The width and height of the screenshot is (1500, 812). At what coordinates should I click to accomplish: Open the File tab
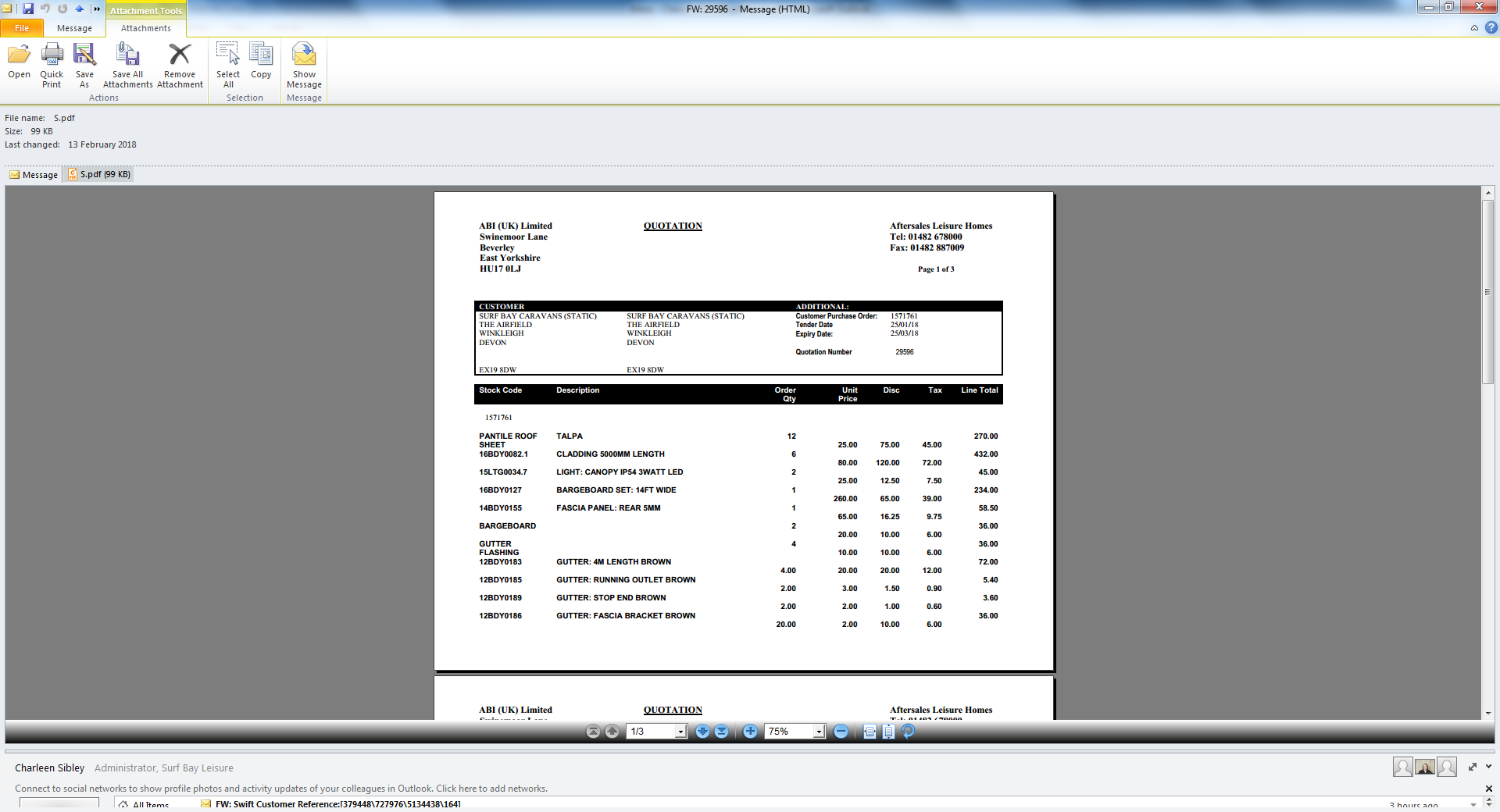point(22,28)
